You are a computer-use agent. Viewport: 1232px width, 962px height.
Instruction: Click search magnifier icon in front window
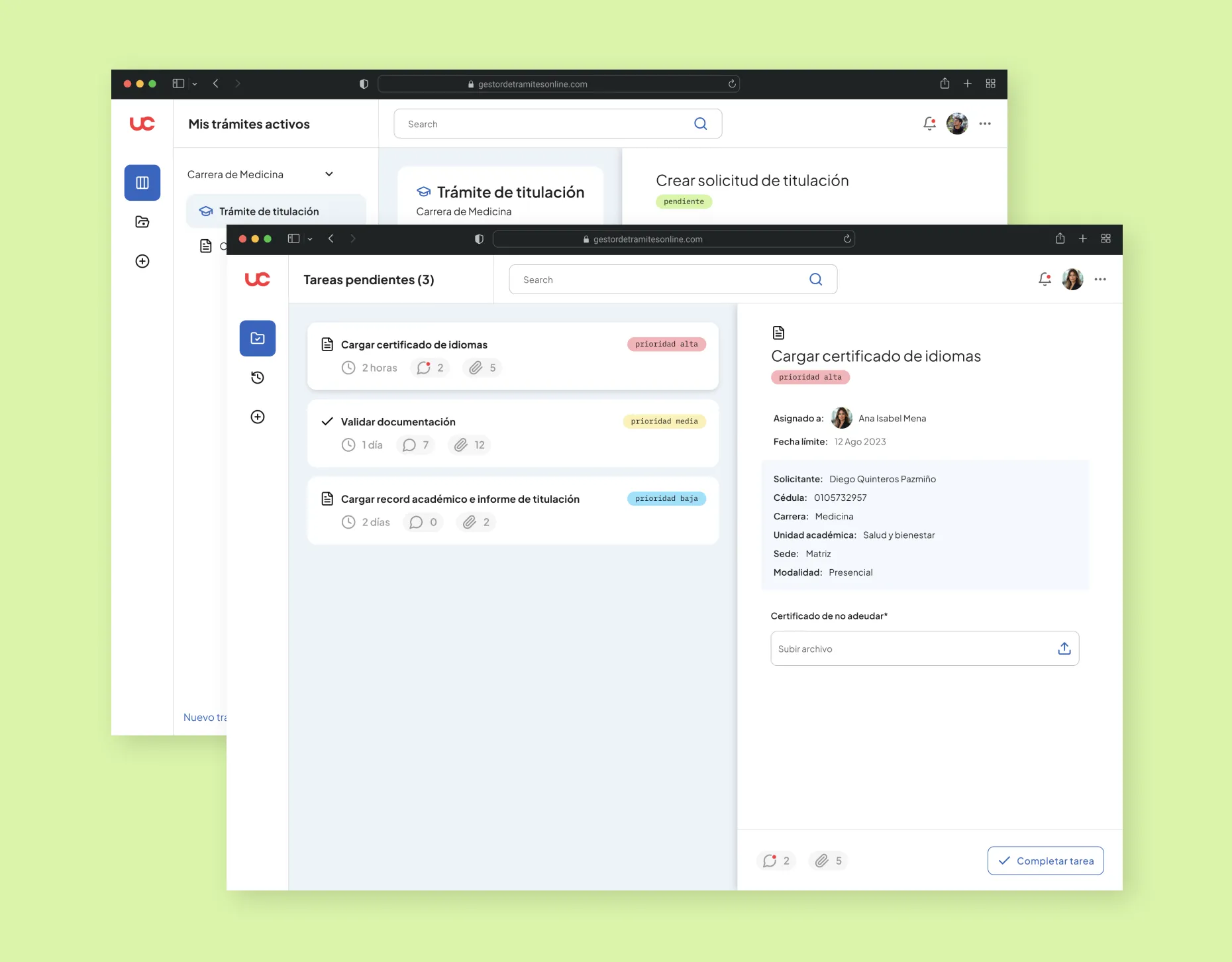(x=815, y=280)
